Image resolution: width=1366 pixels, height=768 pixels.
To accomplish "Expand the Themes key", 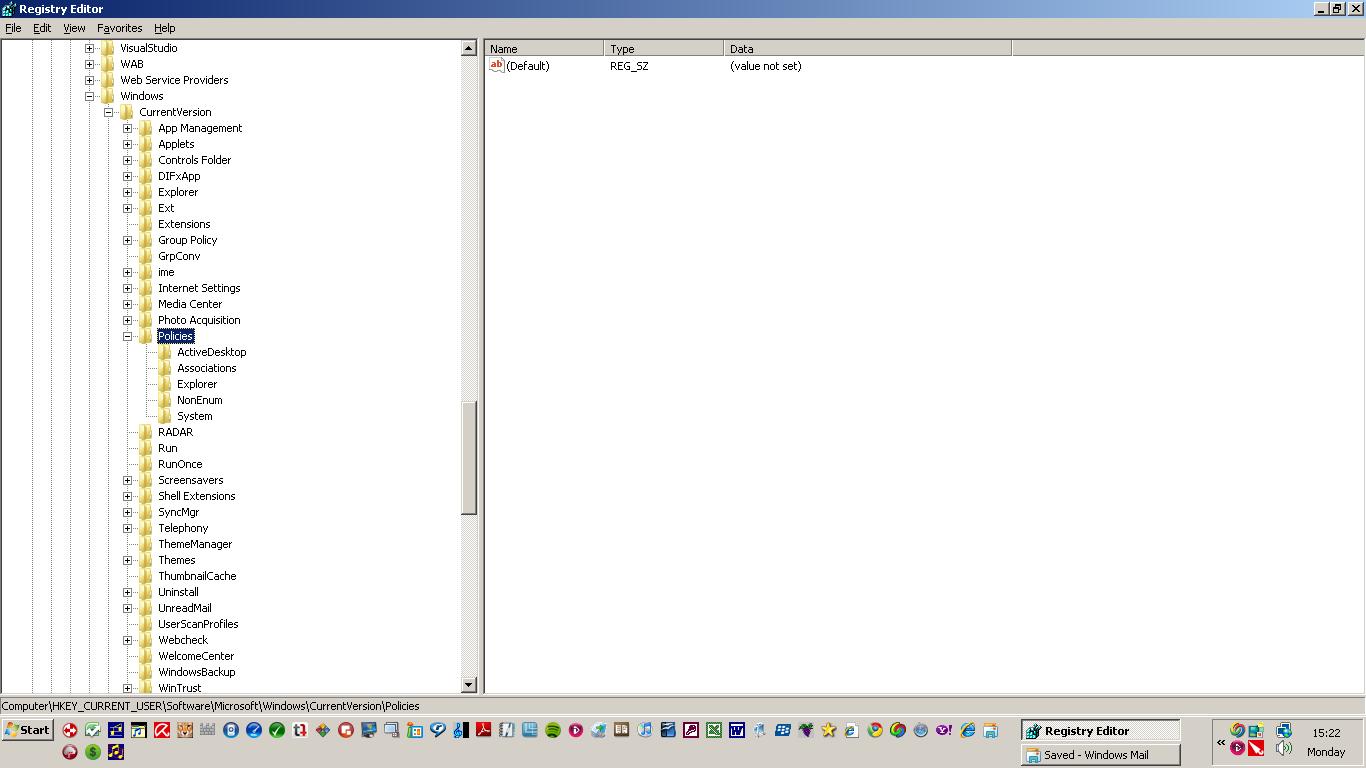I will pyautogui.click(x=128, y=560).
